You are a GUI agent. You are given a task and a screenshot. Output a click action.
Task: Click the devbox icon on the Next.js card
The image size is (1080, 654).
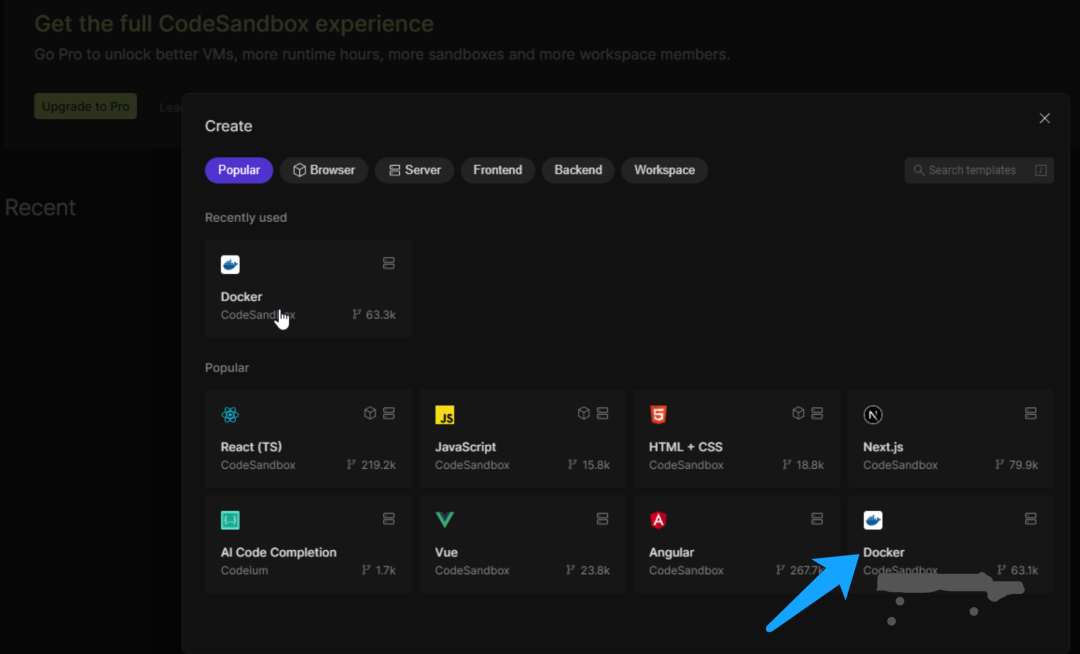pos(1031,412)
